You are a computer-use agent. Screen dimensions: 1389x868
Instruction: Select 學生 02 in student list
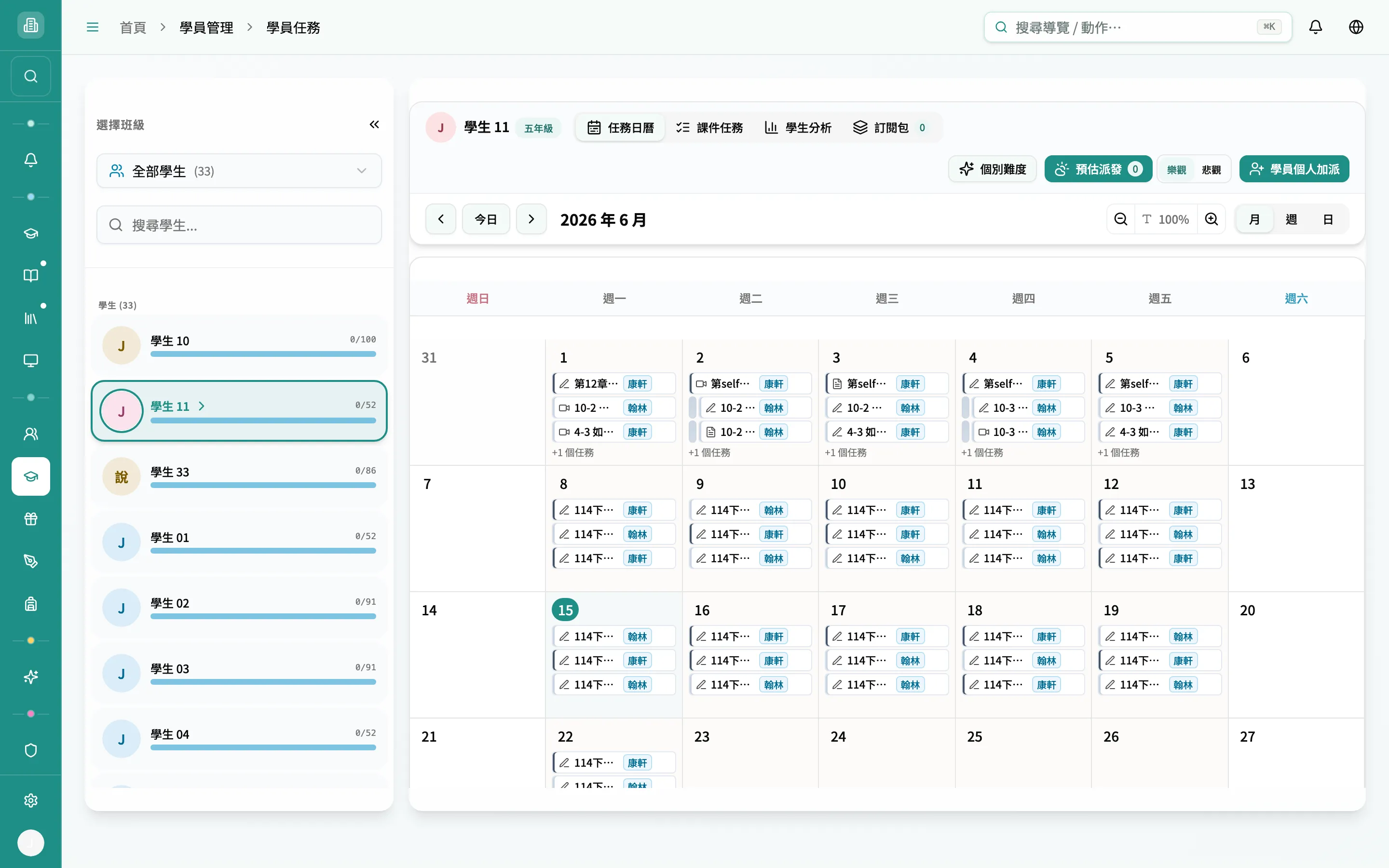point(239,608)
